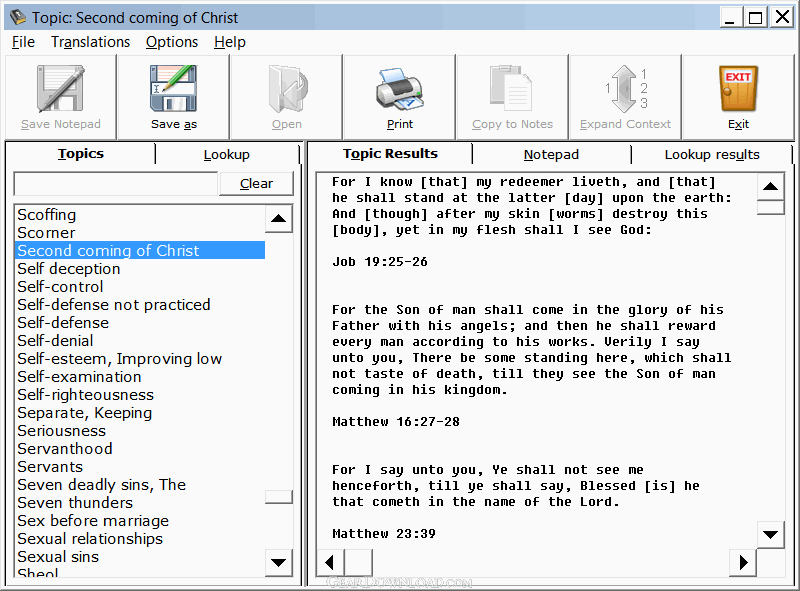Select the Seven thunders topic

[140, 503]
